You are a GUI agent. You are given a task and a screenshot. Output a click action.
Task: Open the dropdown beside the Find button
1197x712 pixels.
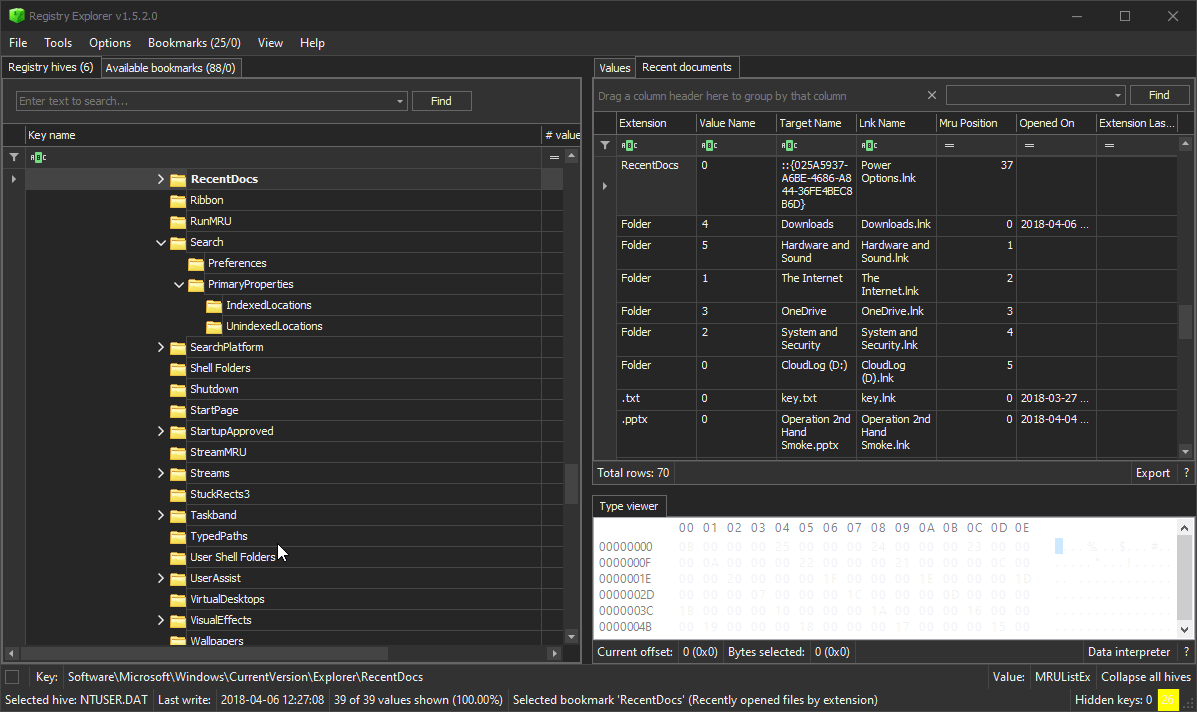click(x=399, y=101)
